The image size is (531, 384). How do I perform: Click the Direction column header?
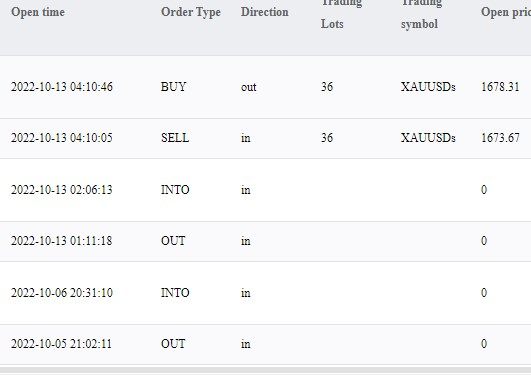tap(264, 12)
